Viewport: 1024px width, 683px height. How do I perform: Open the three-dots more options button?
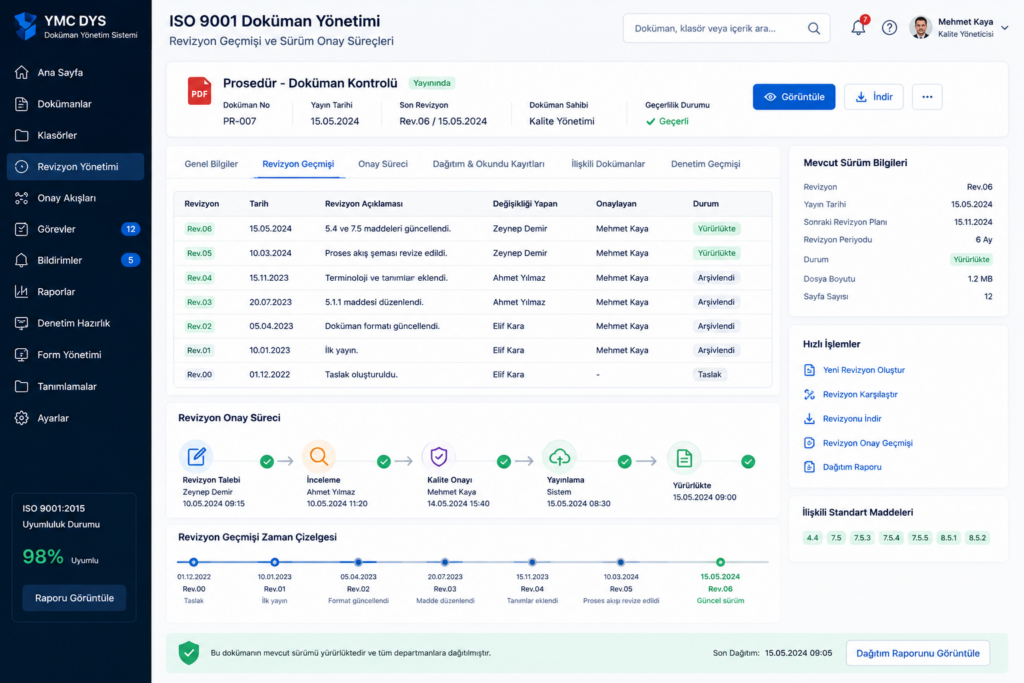[x=927, y=97]
